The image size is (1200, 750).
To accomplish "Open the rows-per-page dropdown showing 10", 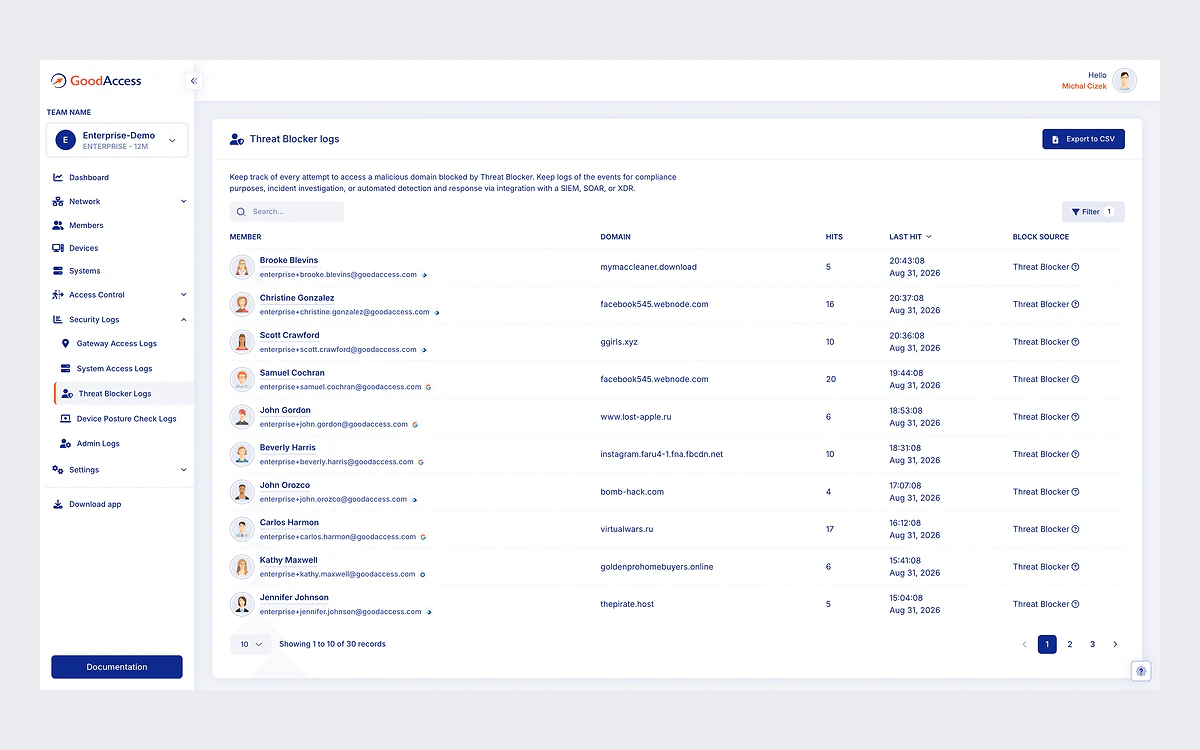I will pyautogui.click(x=250, y=644).
